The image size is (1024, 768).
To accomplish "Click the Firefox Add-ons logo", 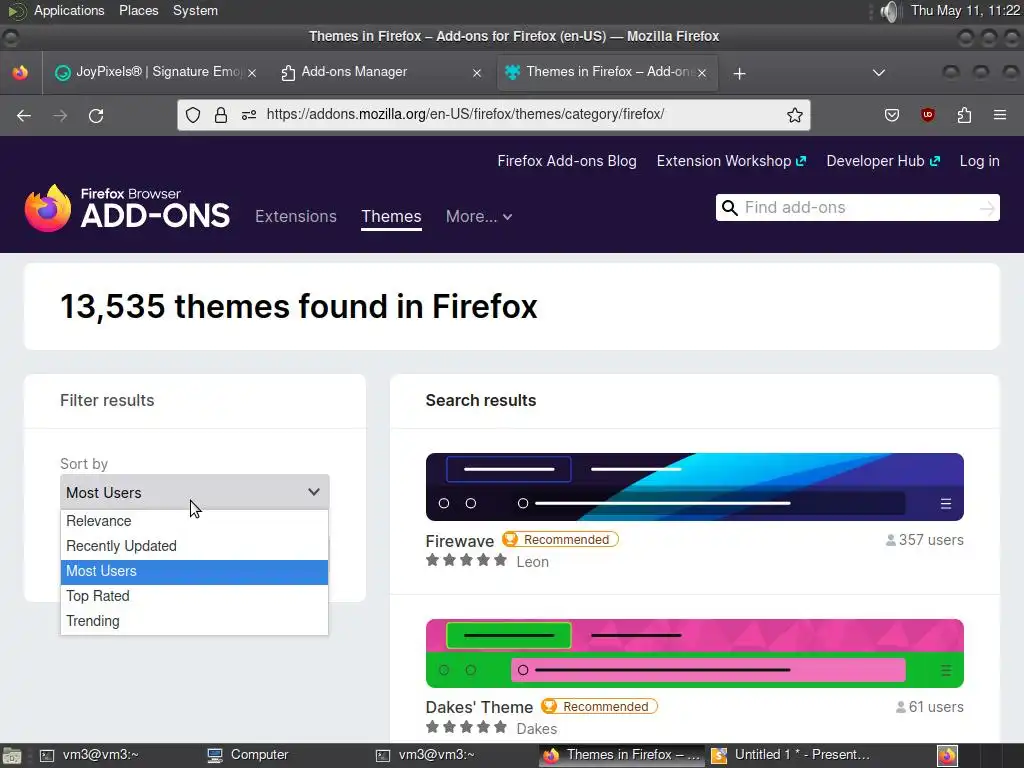I will pos(127,208).
